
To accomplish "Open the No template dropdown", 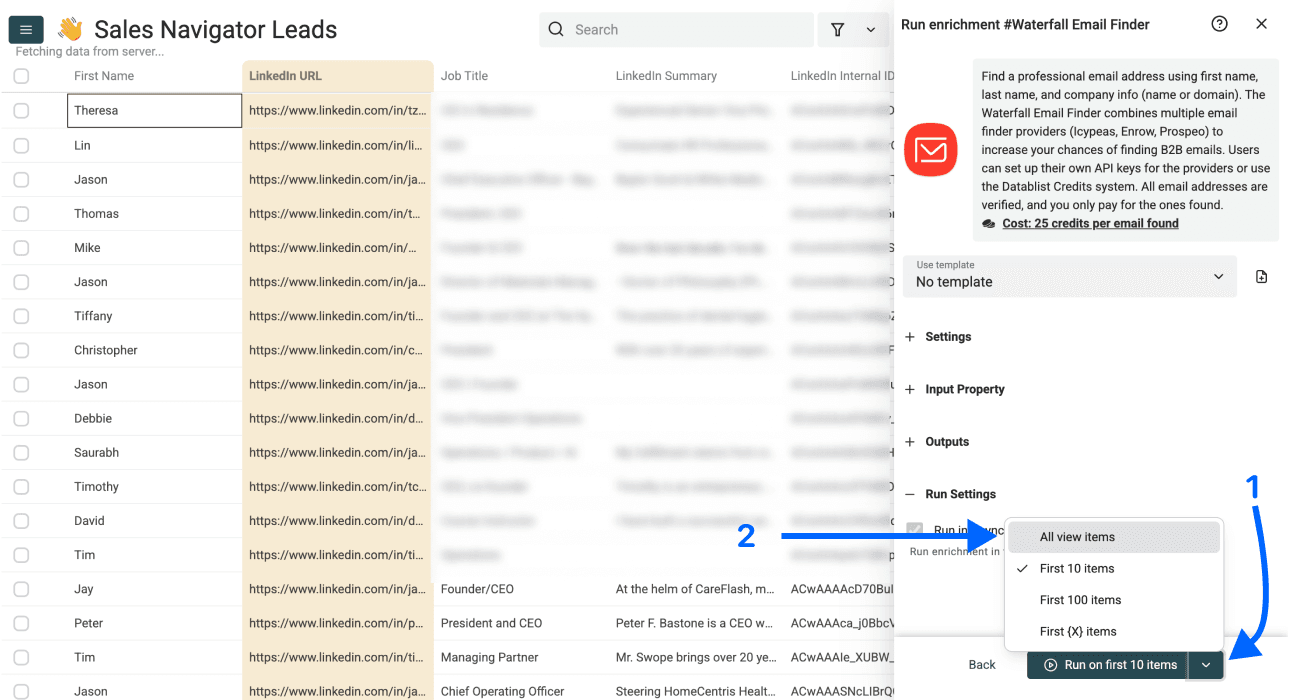I will 1069,275.
